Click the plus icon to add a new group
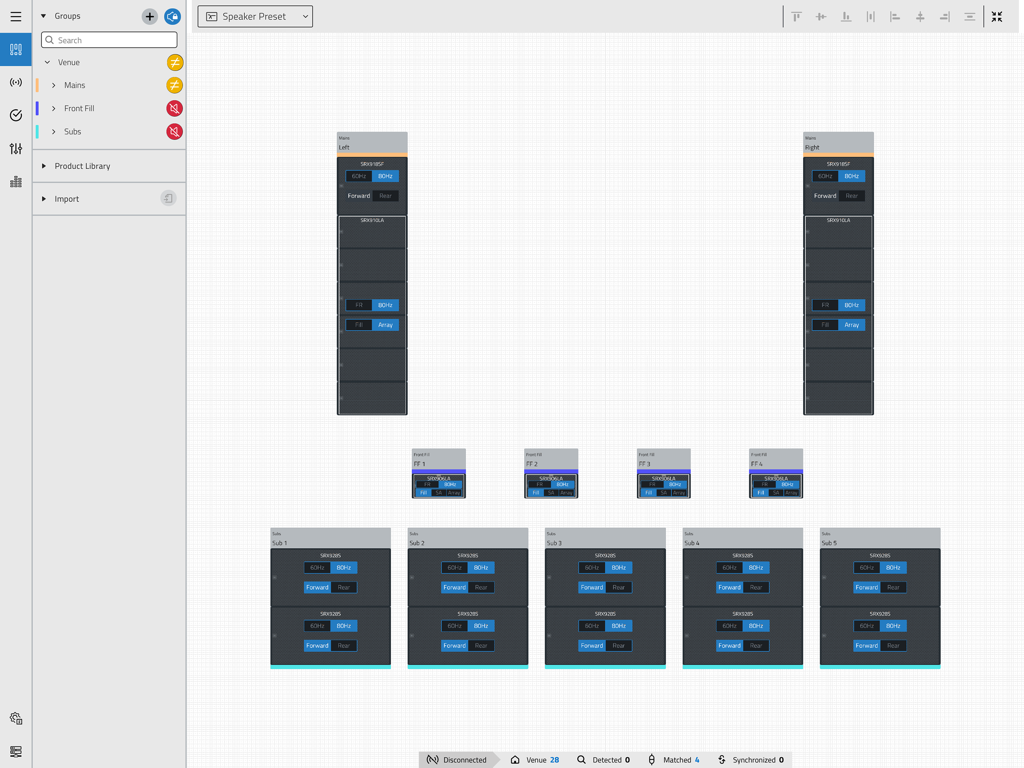 (149, 16)
